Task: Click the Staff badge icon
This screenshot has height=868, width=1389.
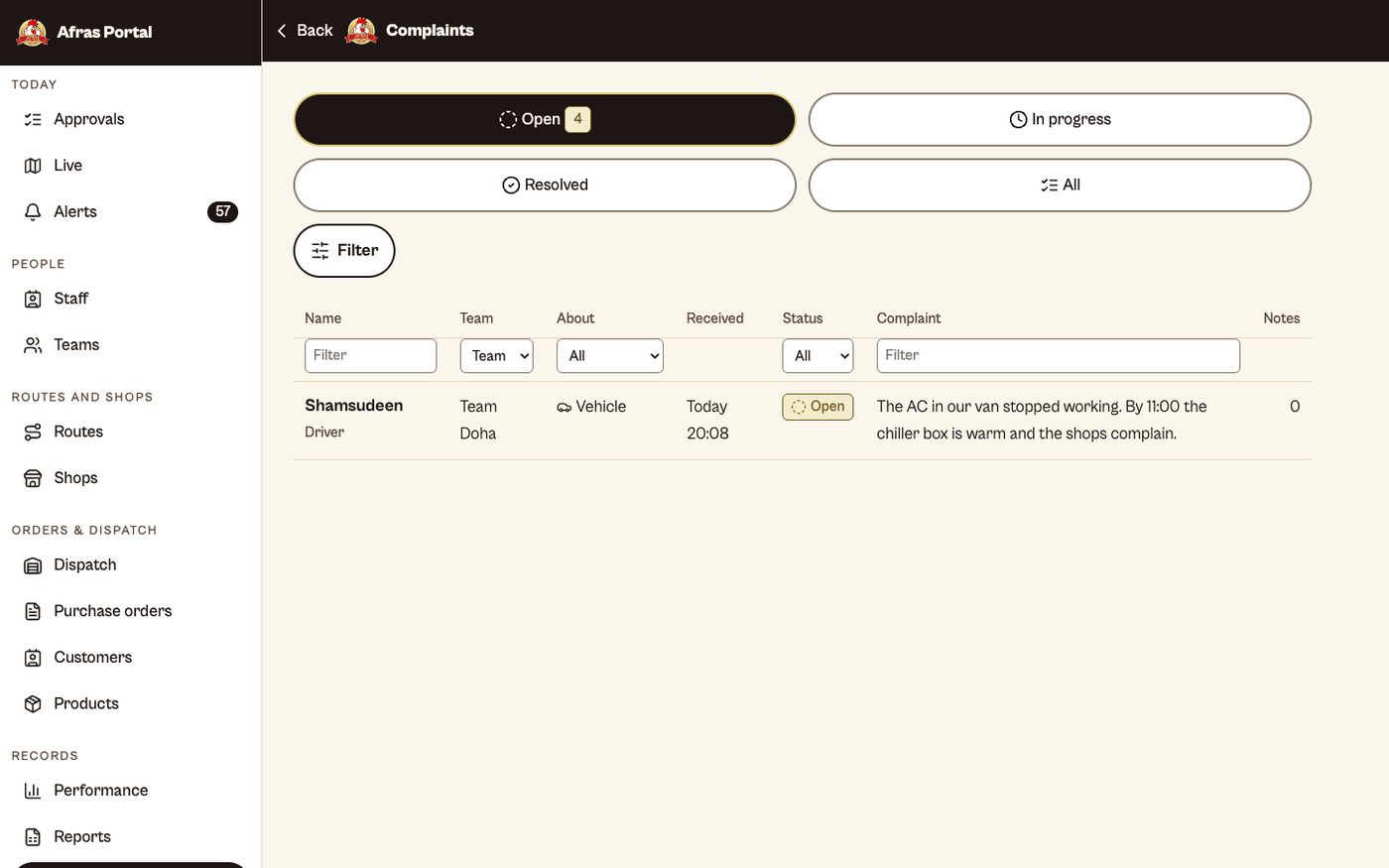Action: coord(33,299)
